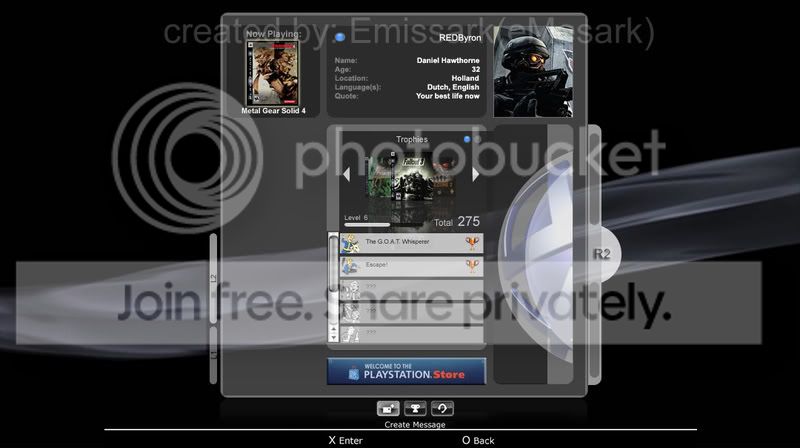Click the quote Your best life now
800x448 pixels.
pyautogui.click(x=447, y=96)
